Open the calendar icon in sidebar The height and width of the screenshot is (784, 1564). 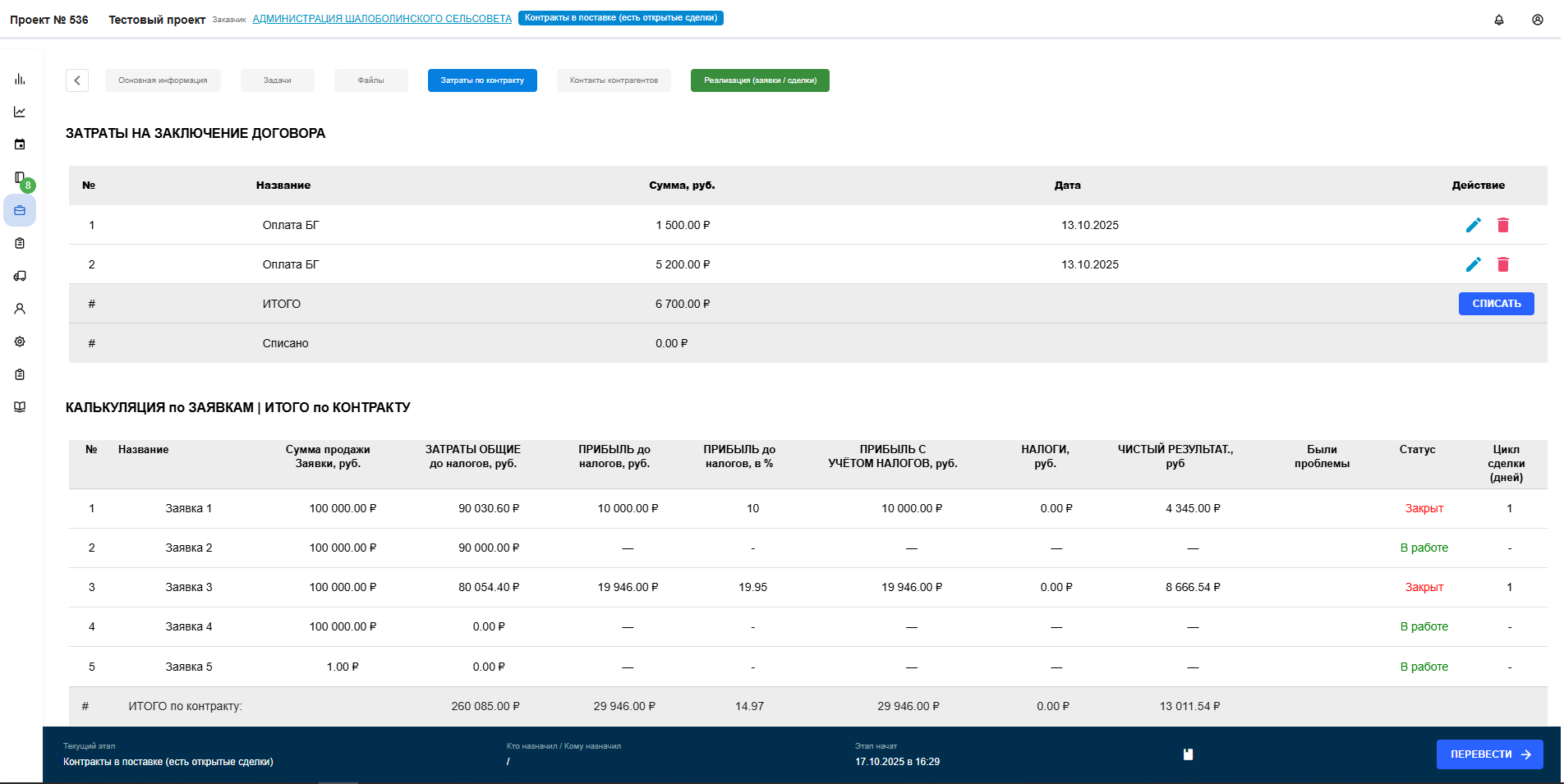tap(20, 144)
